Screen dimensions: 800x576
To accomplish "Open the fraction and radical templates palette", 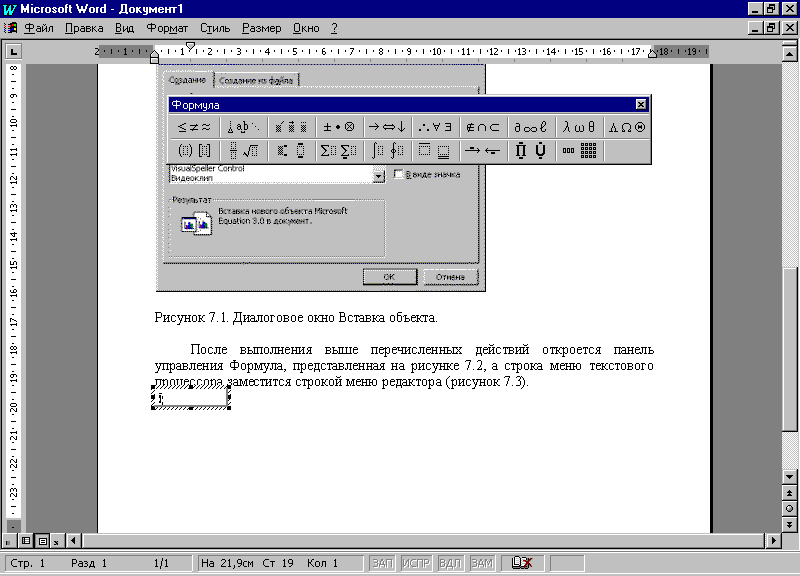I will [243, 151].
